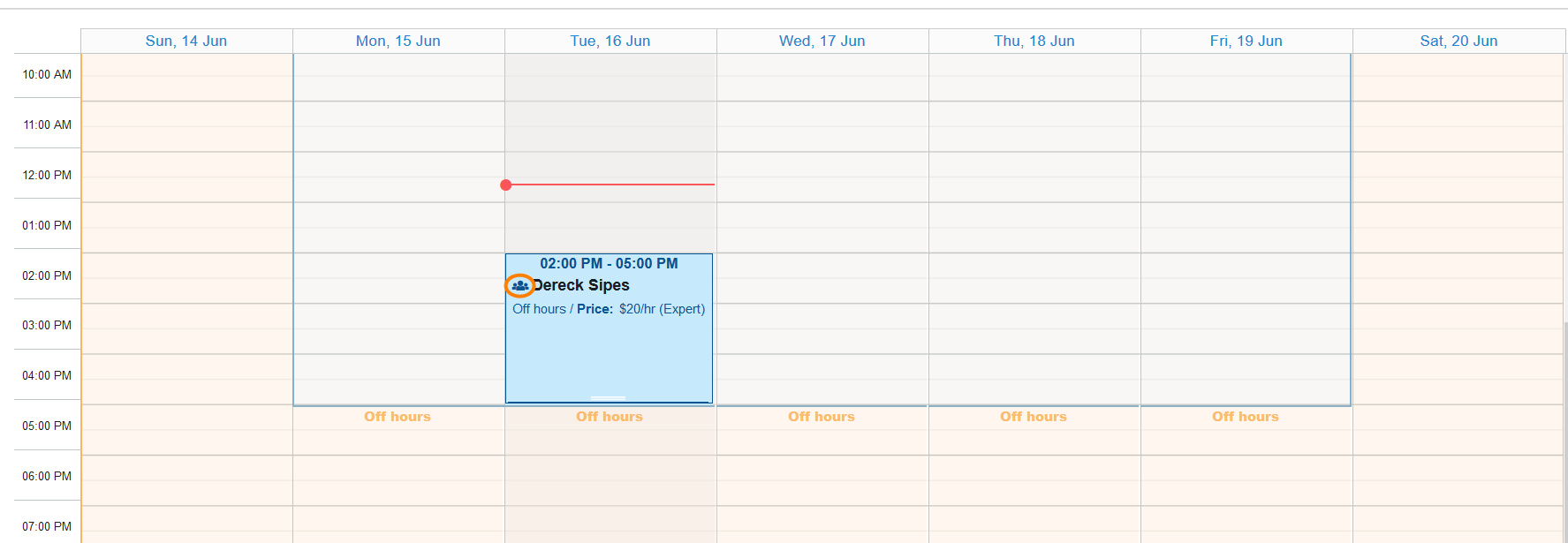This screenshot has height=543, width=1568.
Task: Click the red current-time marker dot
Action: coord(506,185)
